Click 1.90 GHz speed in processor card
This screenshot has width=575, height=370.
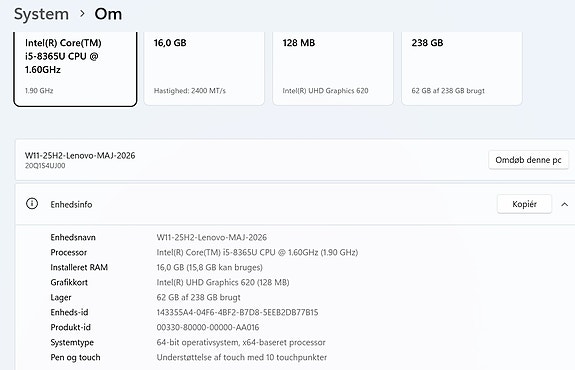(x=39, y=91)
